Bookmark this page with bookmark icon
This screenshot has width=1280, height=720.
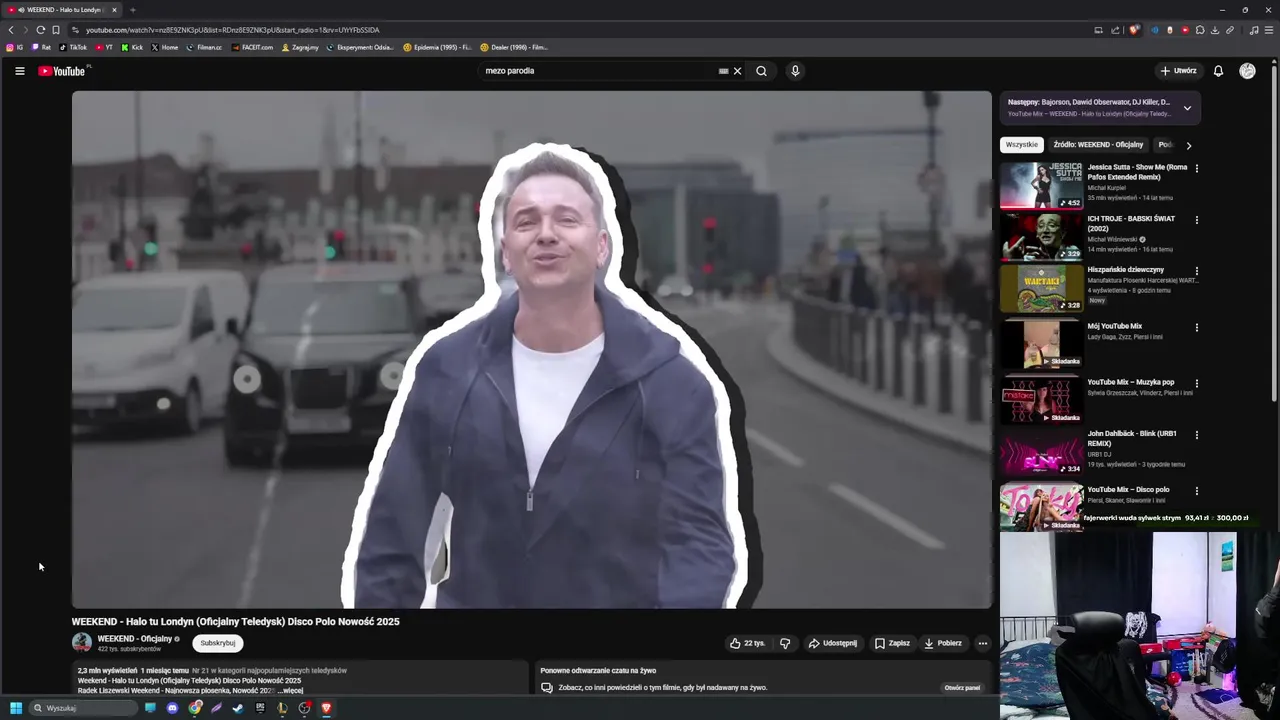[x=56, y=30]
